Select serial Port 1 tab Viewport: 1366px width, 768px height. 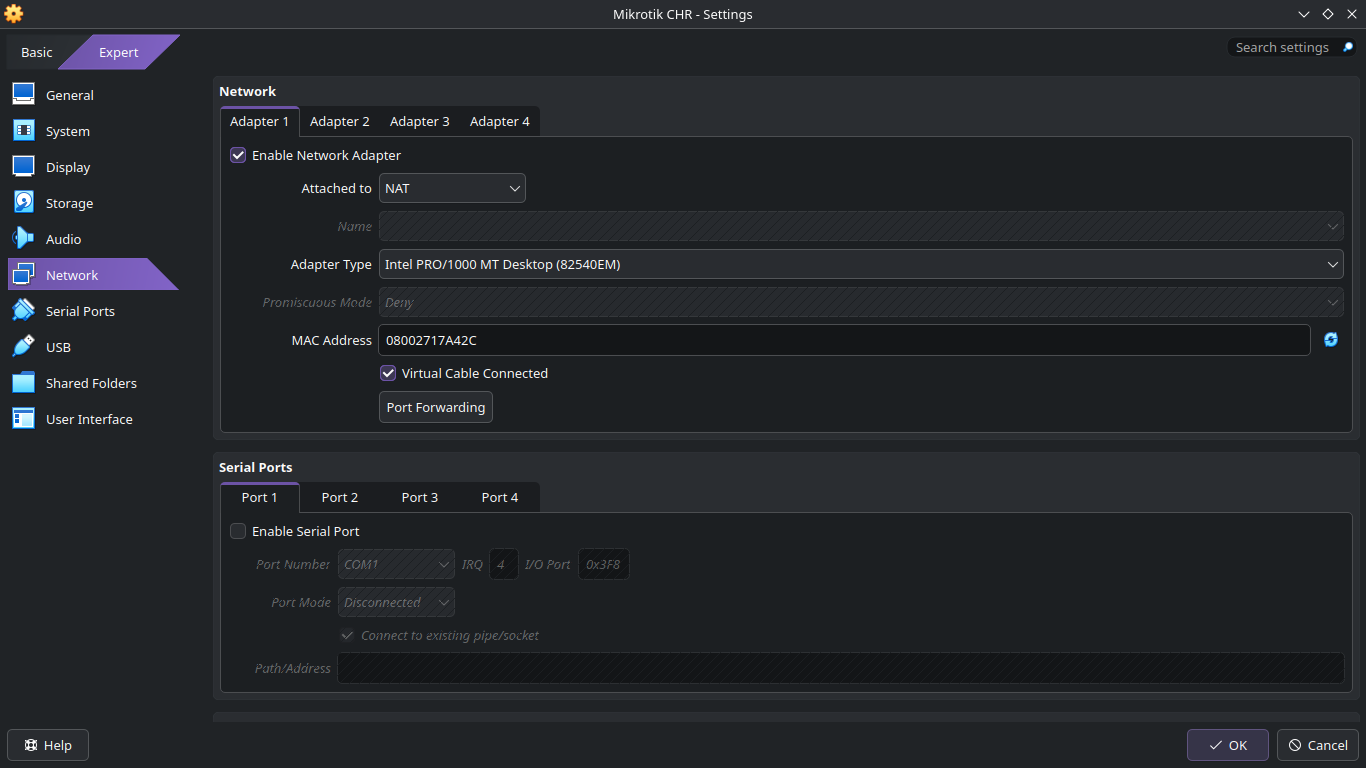click(x=260, y=497)
